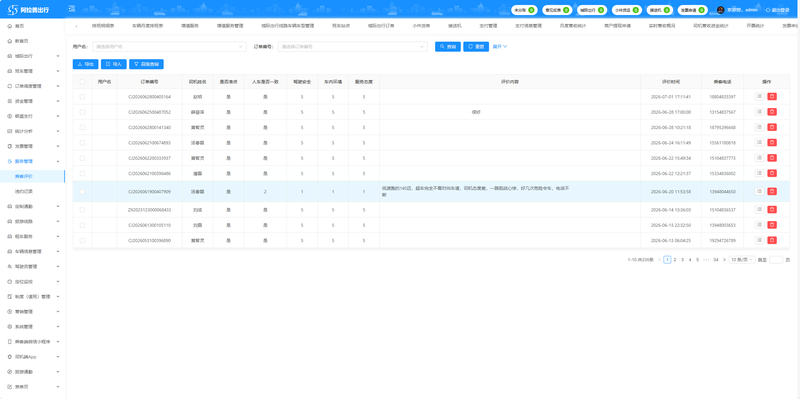This screenshot has height=399, width=800.
Task: Open the admin user avatar
Action: tap(720, 10)
